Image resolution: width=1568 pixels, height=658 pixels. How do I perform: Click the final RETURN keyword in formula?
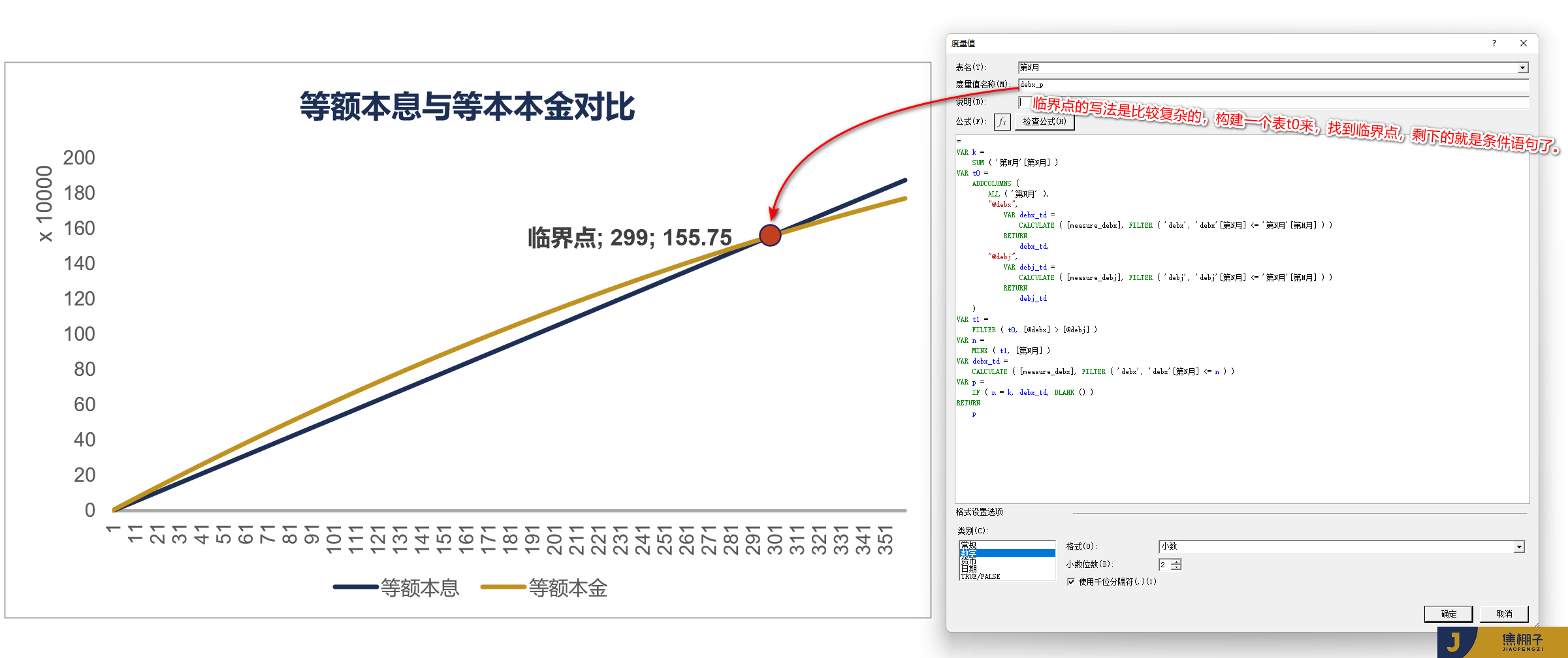point(968,403)
